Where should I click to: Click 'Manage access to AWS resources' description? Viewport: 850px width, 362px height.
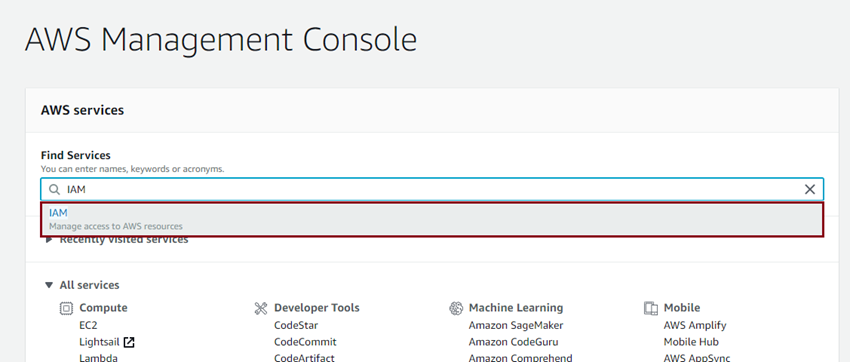(116, 226)
